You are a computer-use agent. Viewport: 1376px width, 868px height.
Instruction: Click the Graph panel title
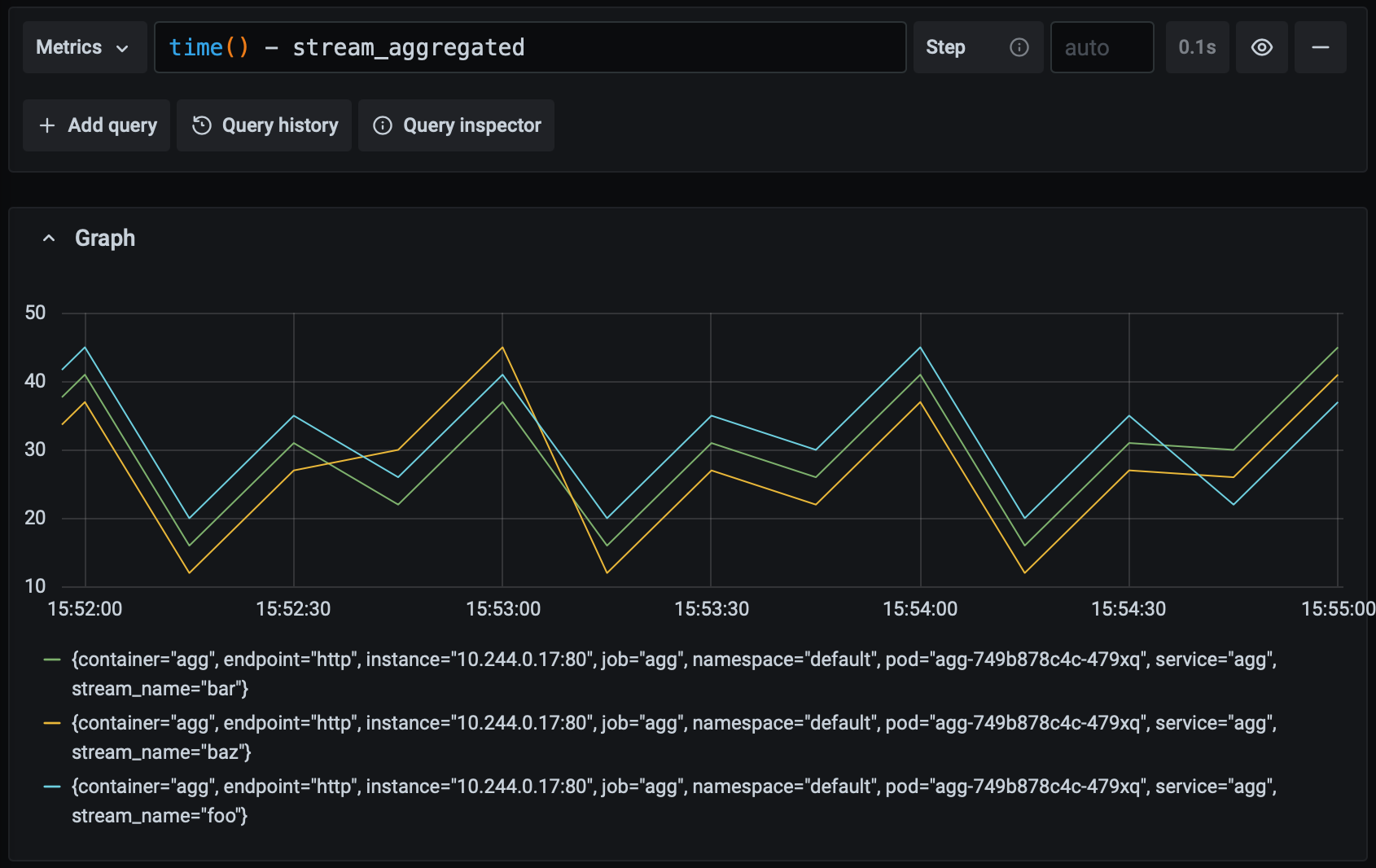point(105,239)
